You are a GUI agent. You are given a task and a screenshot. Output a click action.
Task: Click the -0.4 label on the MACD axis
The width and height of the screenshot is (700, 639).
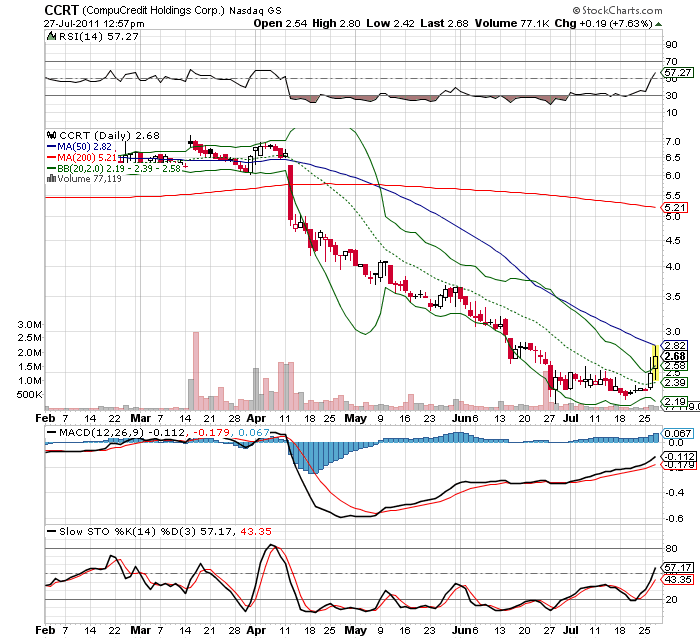tap(674, 493)
